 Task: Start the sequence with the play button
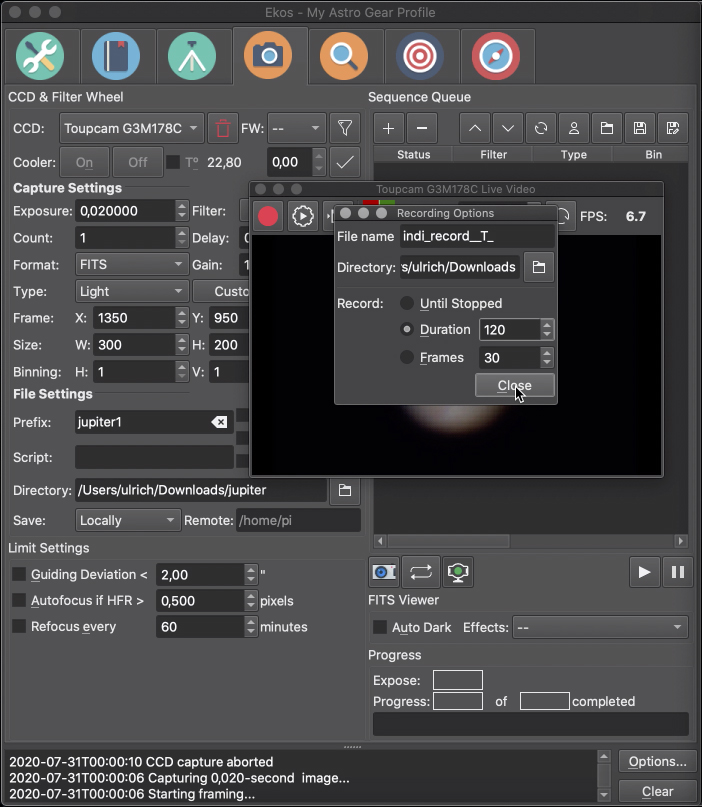[644, 572]
